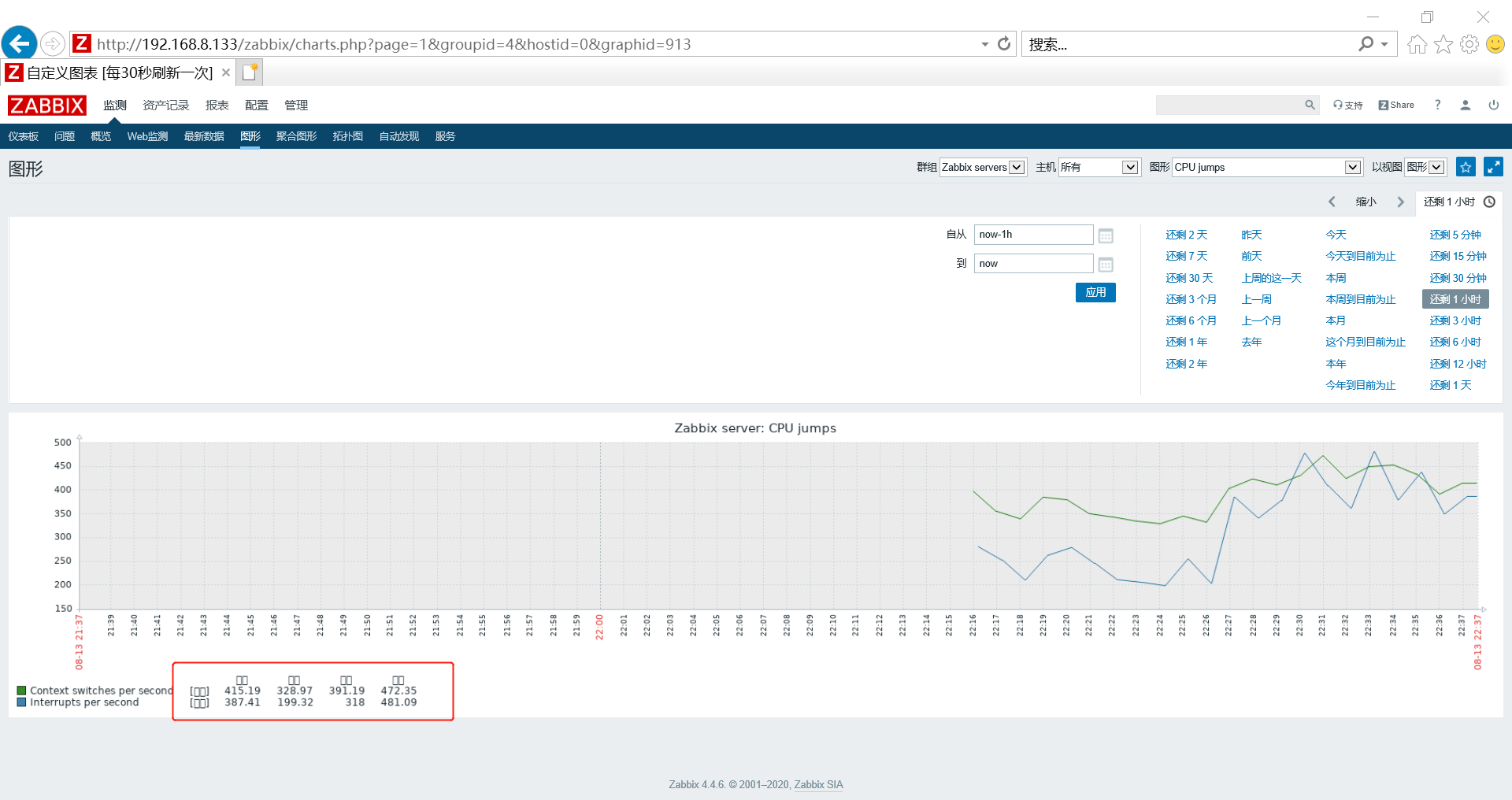The image size is (1512, 800).
Task: Select time range 还剩 30 天
Action: coord(1190,278)
